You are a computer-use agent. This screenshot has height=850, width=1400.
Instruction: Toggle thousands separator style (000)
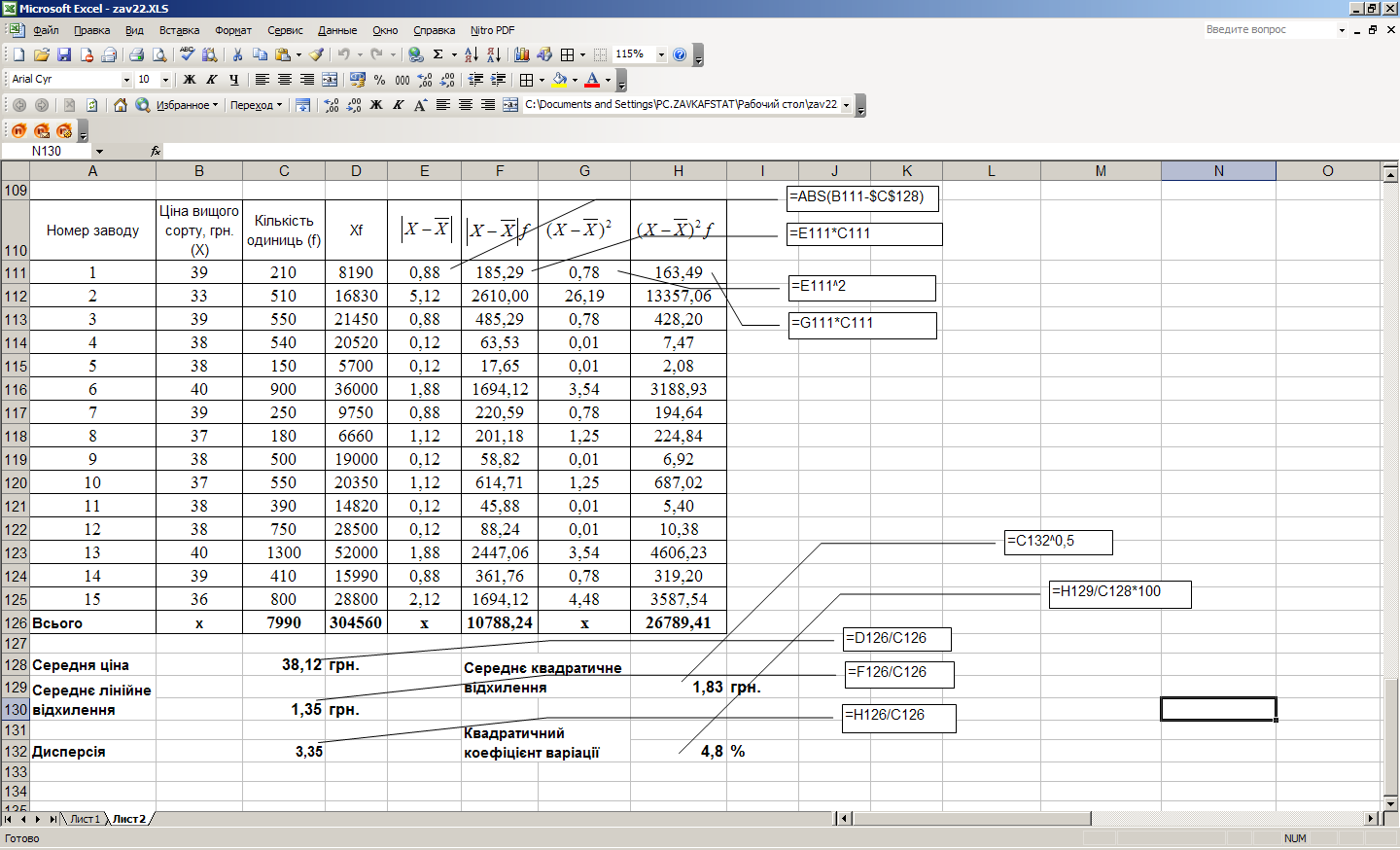[x=402, y=80]
